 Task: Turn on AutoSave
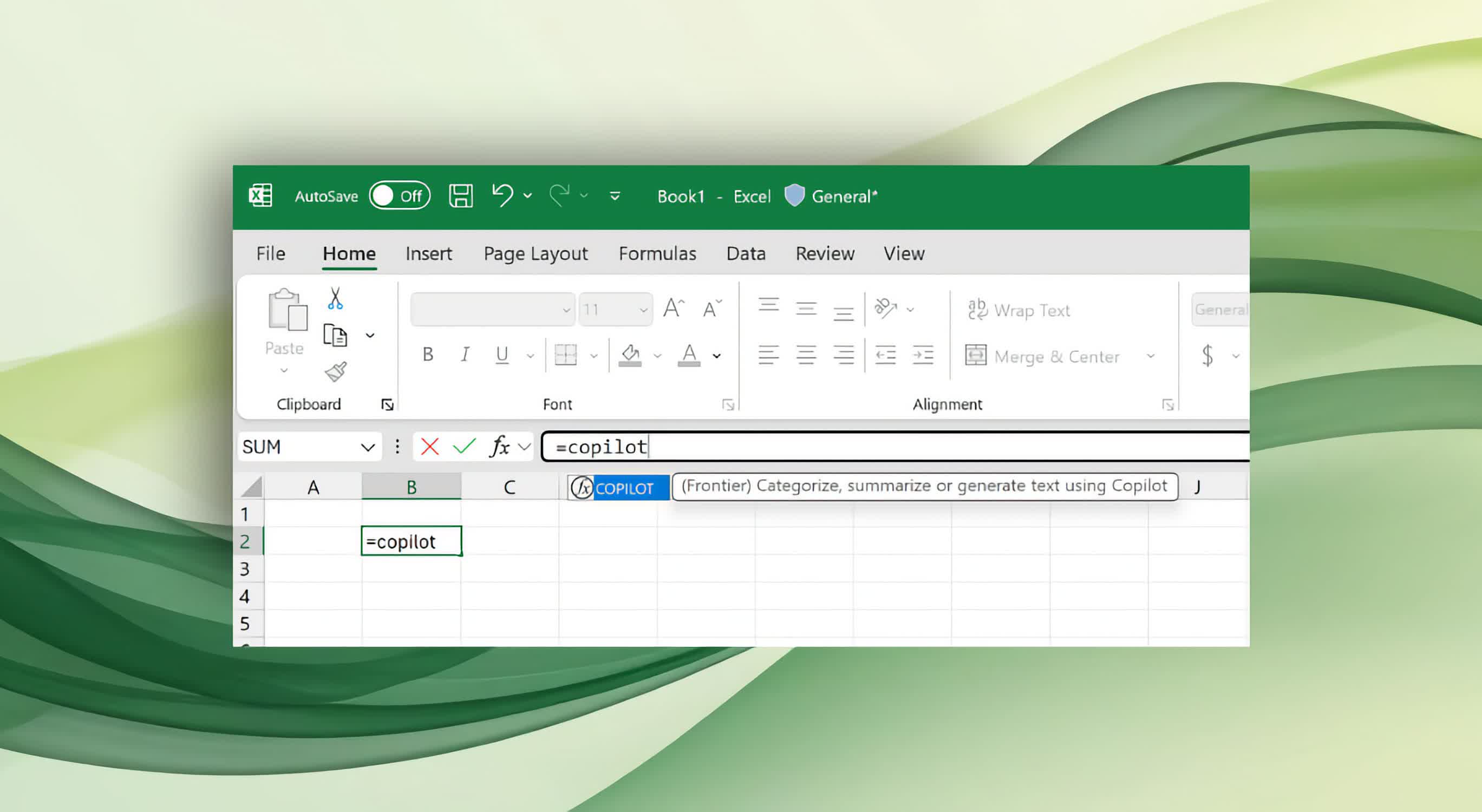(x=400, y=195)
